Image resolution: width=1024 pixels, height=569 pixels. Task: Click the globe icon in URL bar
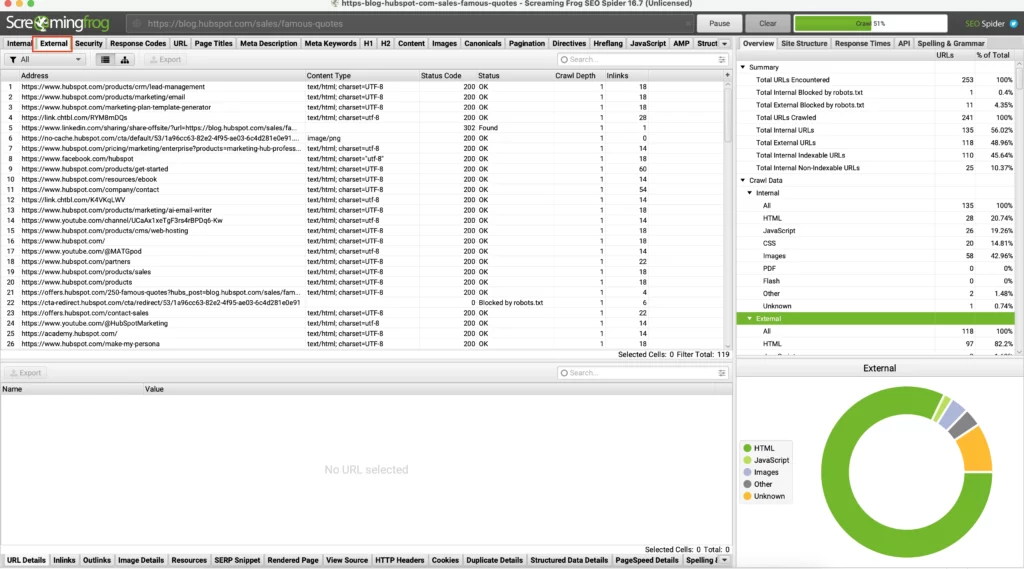tap(137, 24)
